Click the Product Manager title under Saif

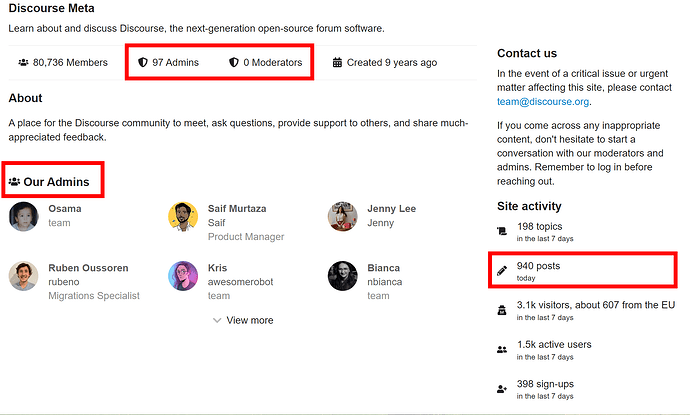point(246,237)
